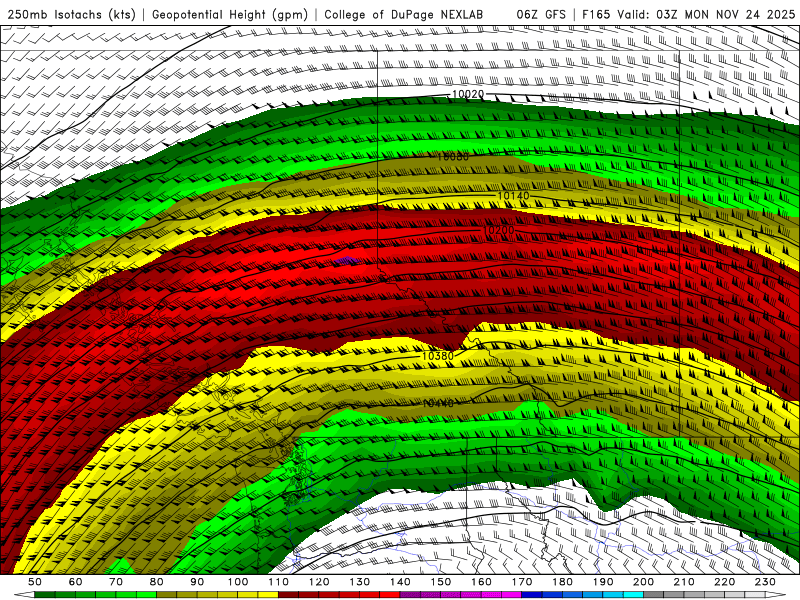This screenshot has height=600, width=800.
Task: Click the 90 value on the color scale
Action: [197, 582]
